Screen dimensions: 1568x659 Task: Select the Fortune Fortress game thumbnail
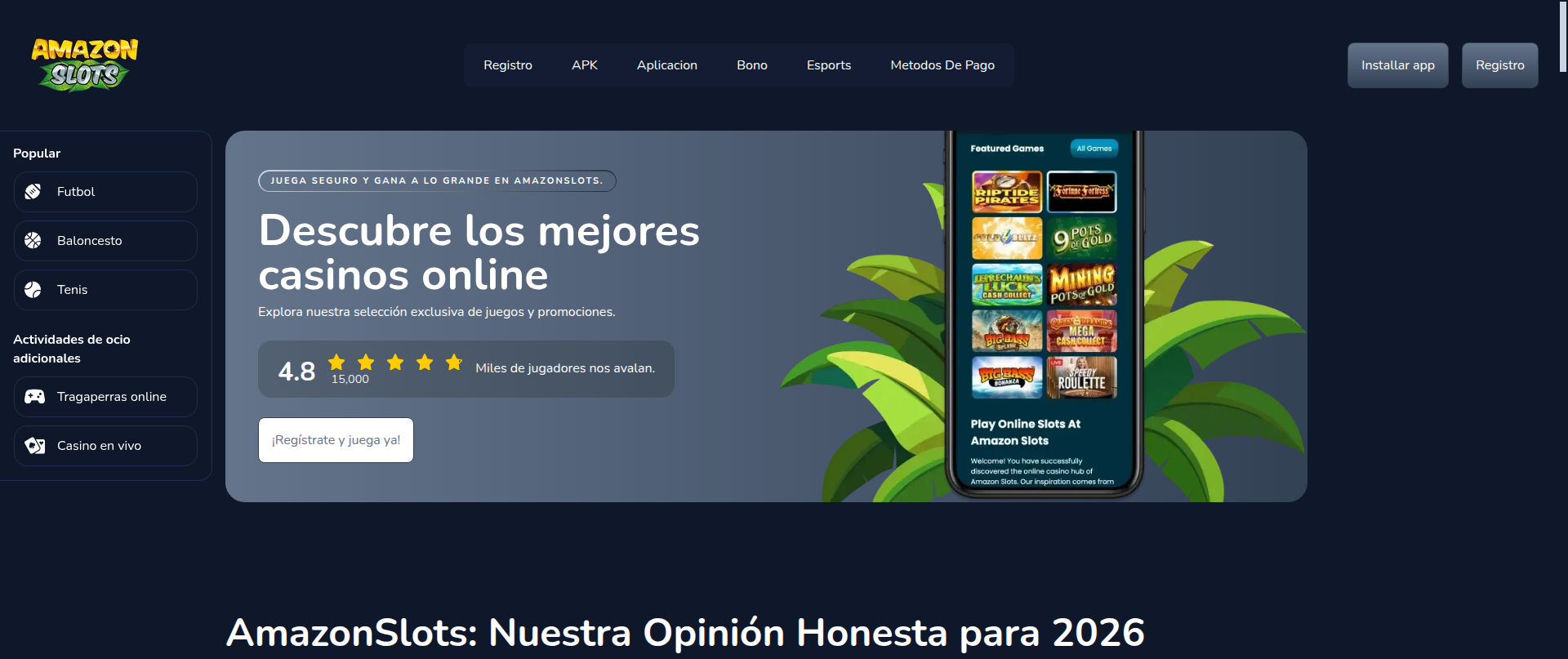point(1082,192)
